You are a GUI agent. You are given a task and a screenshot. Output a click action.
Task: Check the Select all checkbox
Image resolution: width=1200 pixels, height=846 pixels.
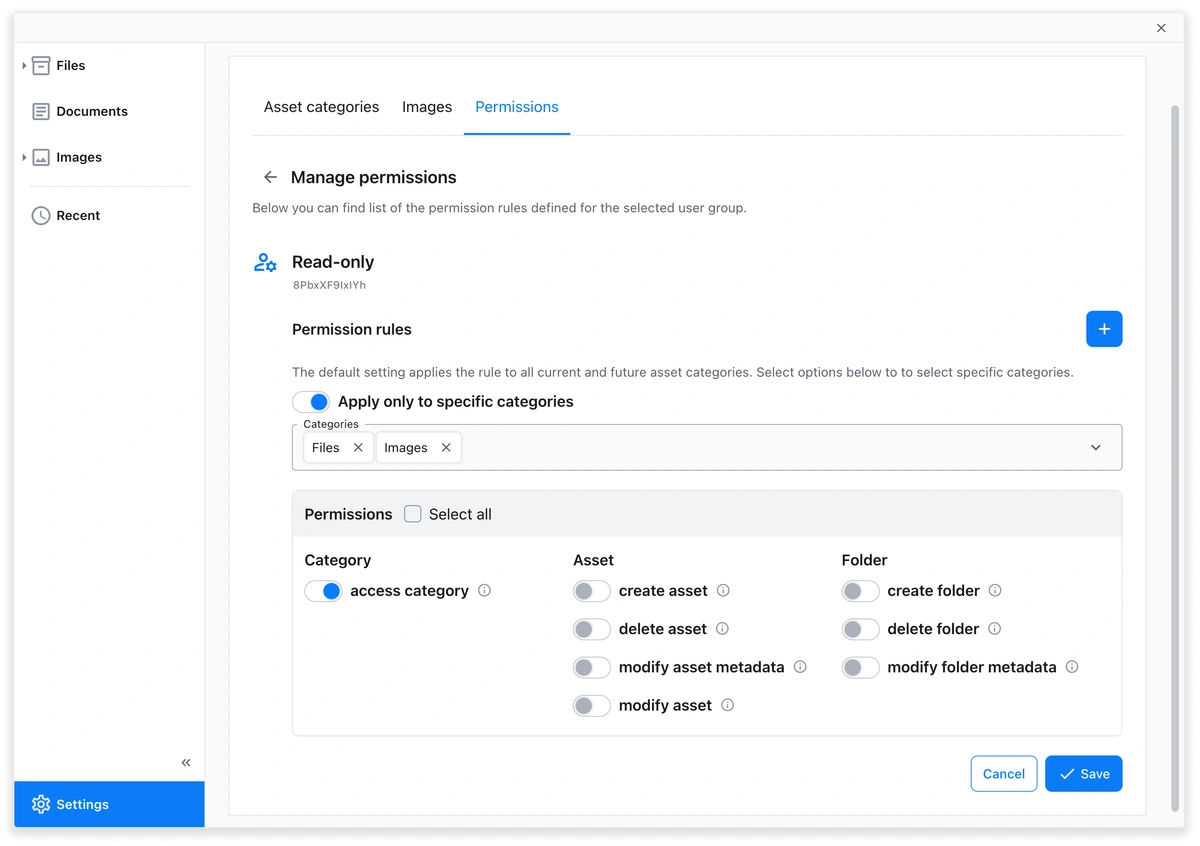413,514
